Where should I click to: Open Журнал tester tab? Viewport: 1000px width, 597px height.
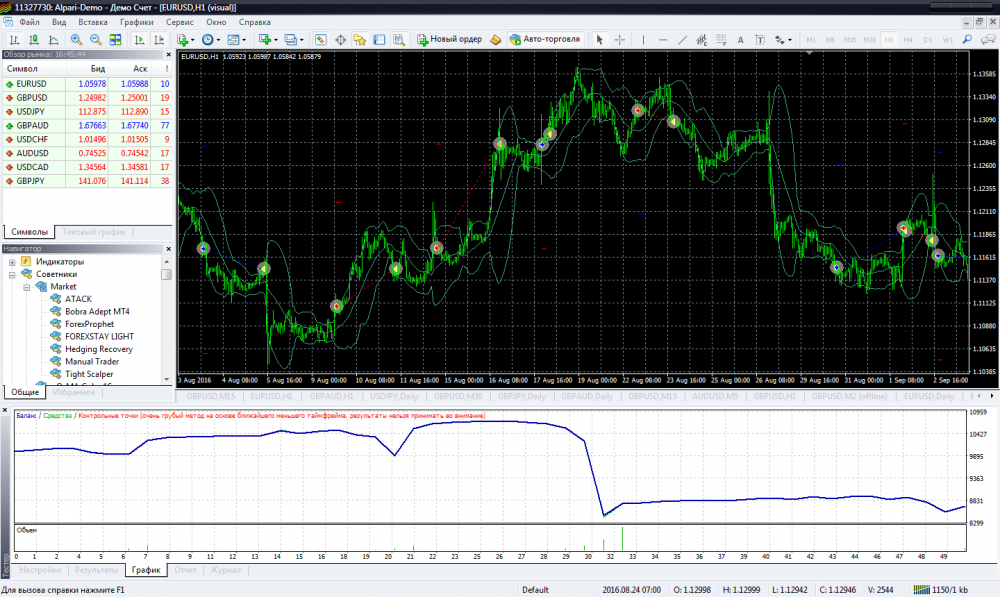(225, 570)
